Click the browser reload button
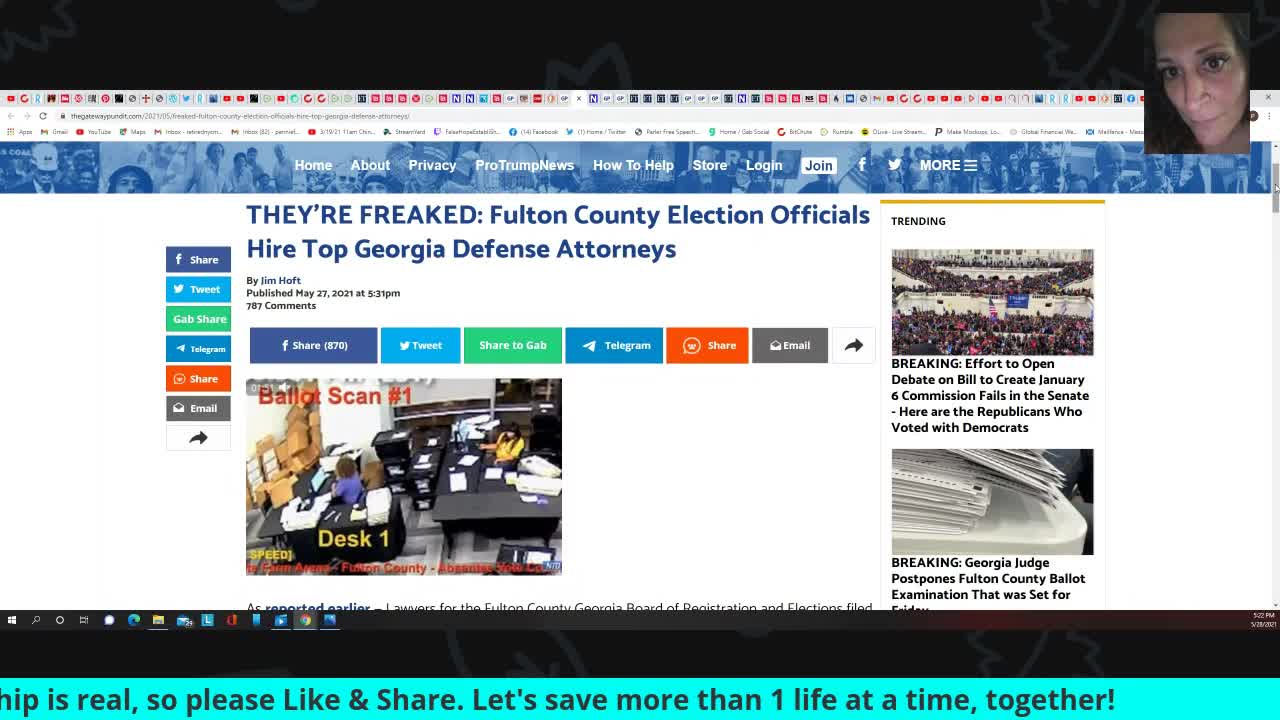 [43, 116]
